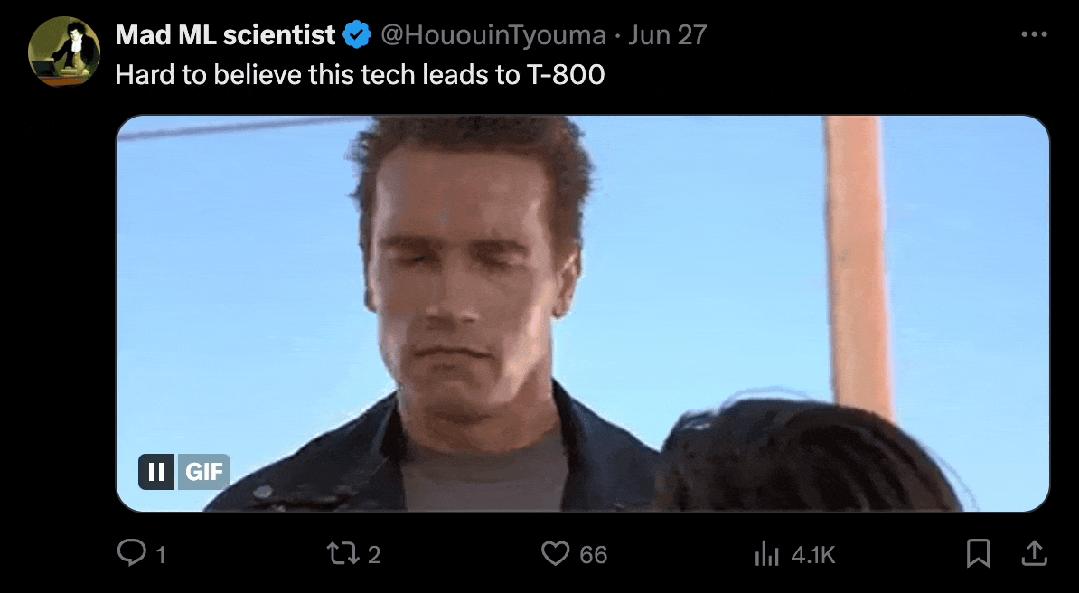Click the repost count of 2

pos(374,554)
